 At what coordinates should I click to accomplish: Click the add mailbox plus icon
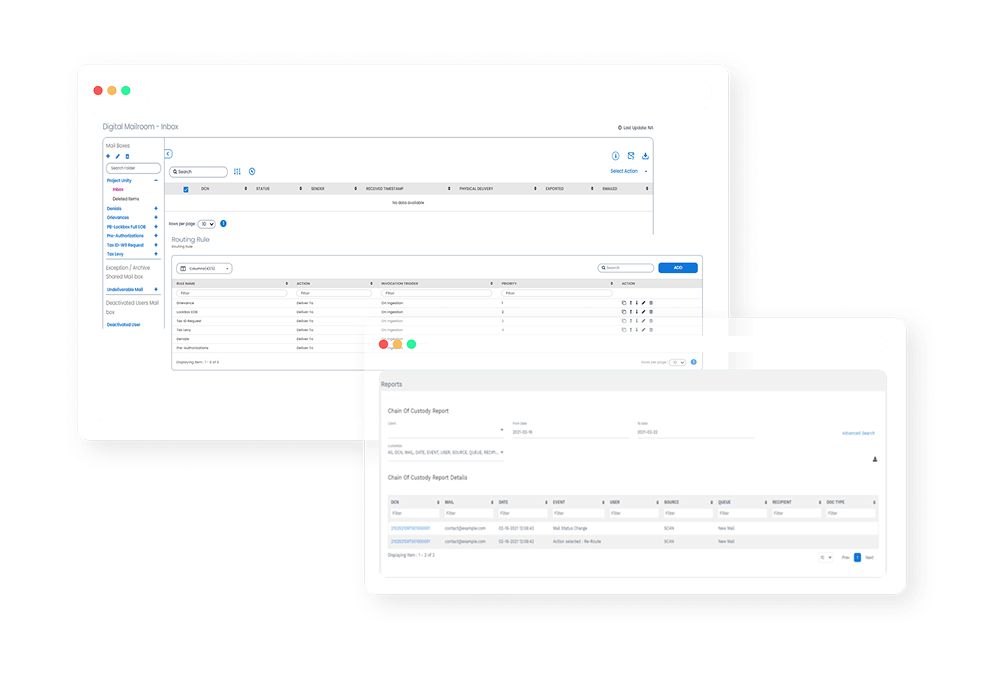pos(108,157)
